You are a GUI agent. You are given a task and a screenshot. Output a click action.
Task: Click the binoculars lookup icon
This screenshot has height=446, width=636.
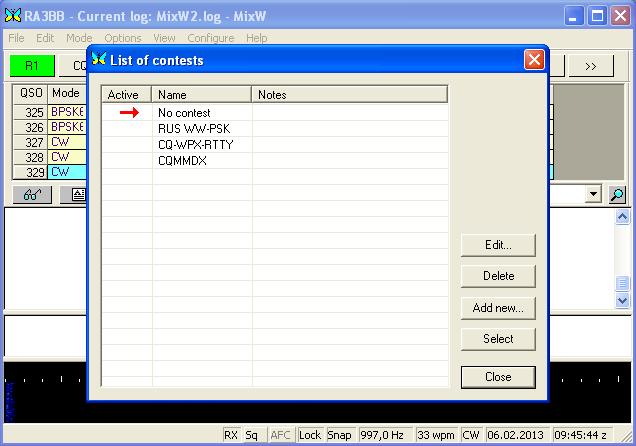coord(32,195)
